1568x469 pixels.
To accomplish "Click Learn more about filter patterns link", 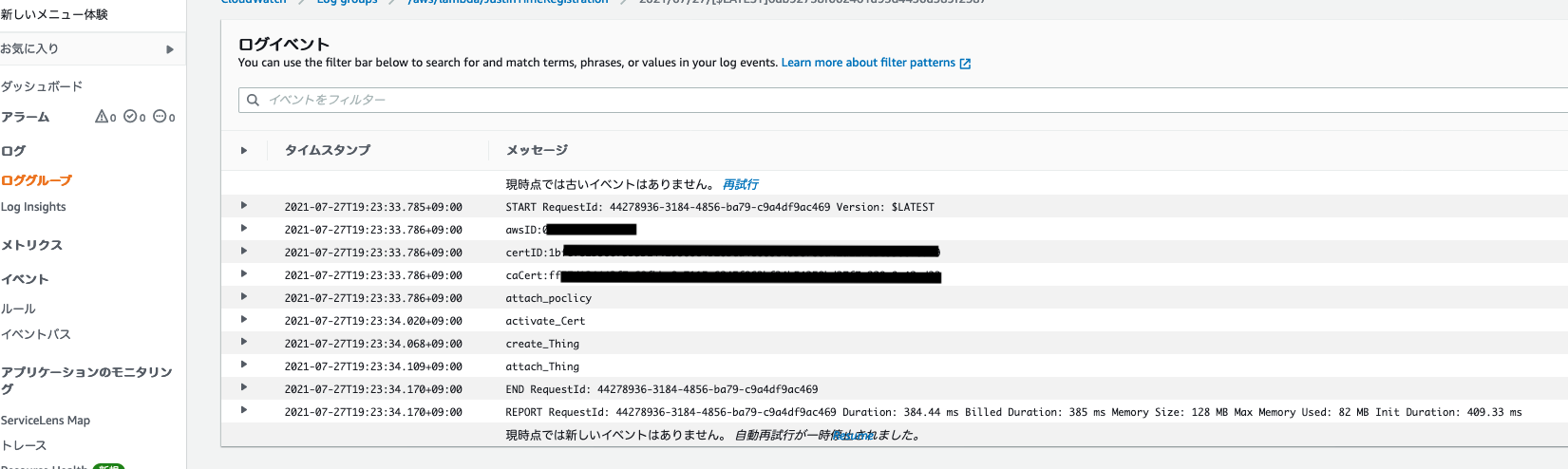I will pos(868,63).
